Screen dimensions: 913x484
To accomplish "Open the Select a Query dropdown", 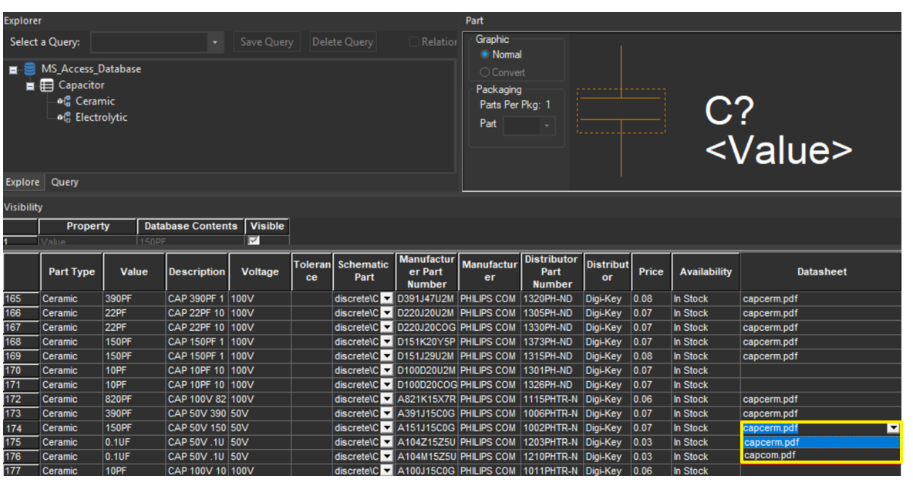I will [x=216, y=42].
